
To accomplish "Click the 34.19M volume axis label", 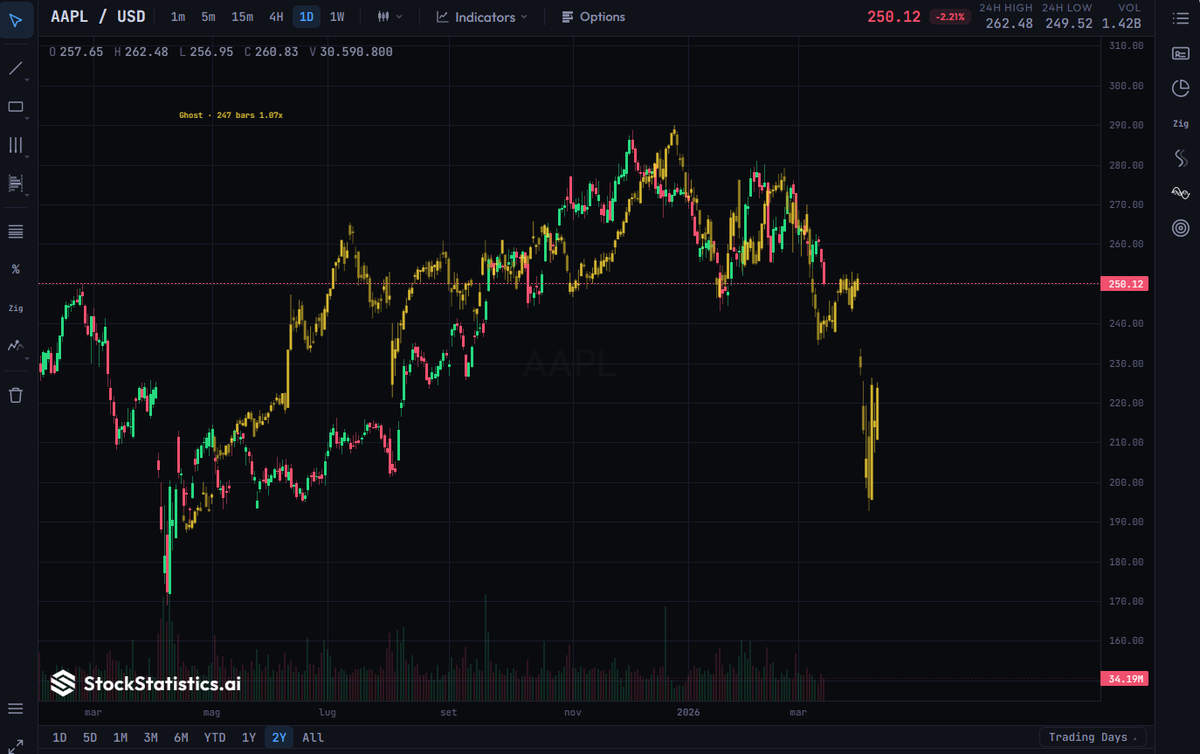I will point(1126,679).
